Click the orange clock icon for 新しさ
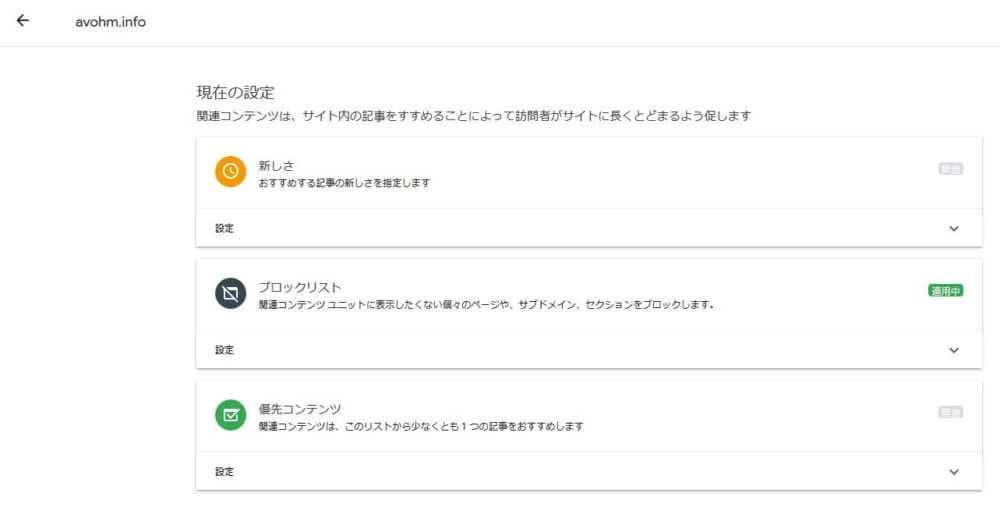The image size is (1000, 525). (x=230, y=171)
